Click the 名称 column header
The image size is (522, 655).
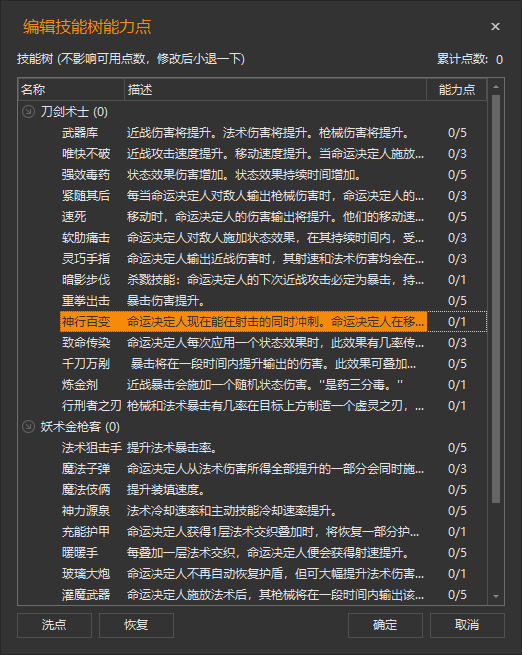coord(71,89)
